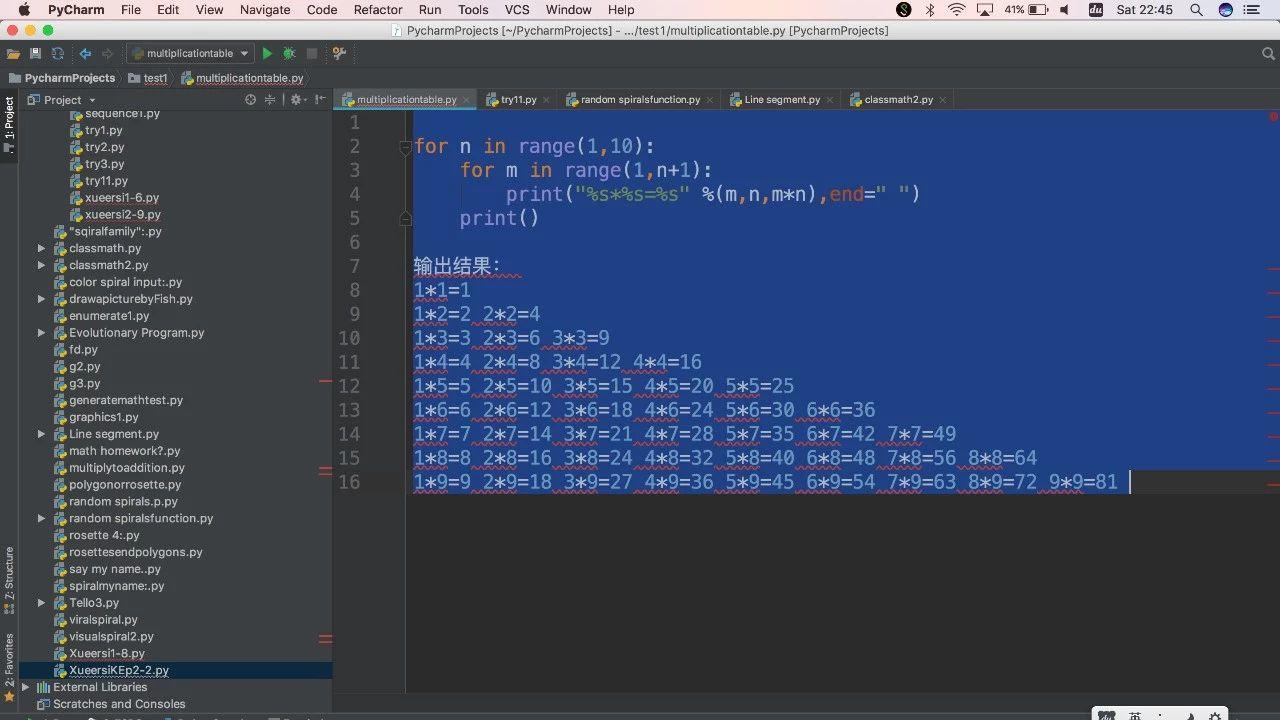Viewport: 1280px width, 720px height.
Task: Switch to the try11.py editor tab
Action: point(519,100)
